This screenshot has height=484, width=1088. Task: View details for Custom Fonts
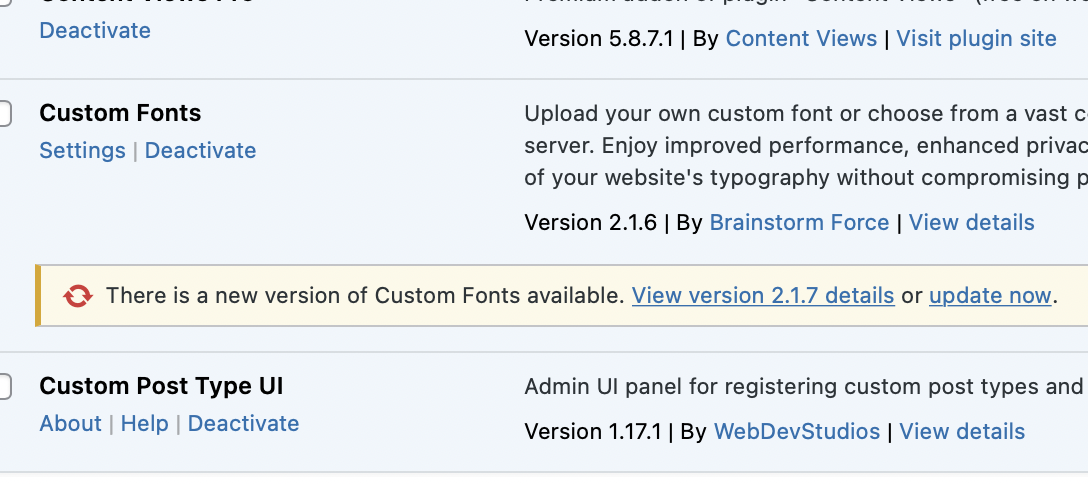pyautogui.click(x=971, y=223)
